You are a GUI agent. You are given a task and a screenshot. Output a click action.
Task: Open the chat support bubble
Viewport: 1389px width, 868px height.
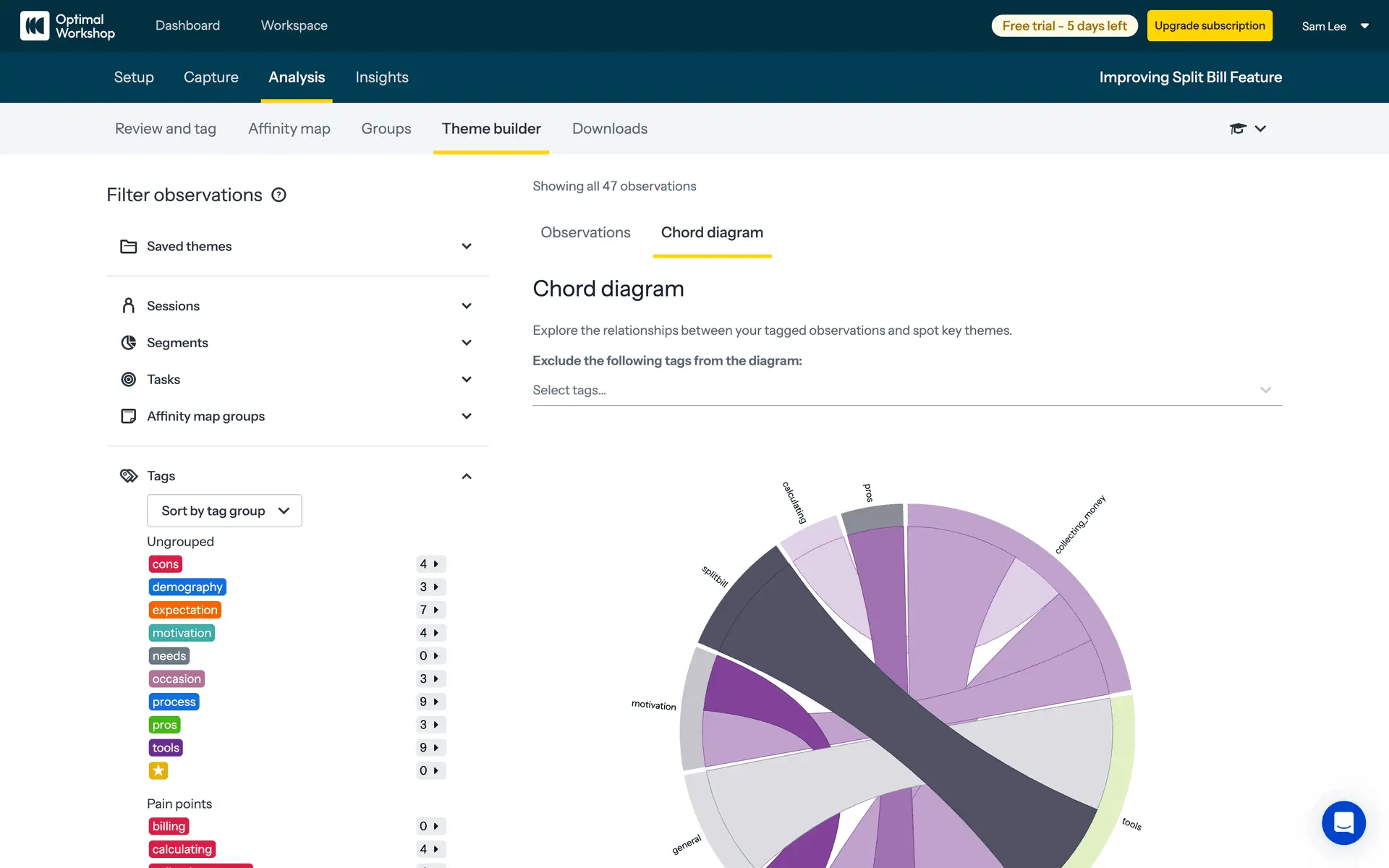(x=1343, y=822)
